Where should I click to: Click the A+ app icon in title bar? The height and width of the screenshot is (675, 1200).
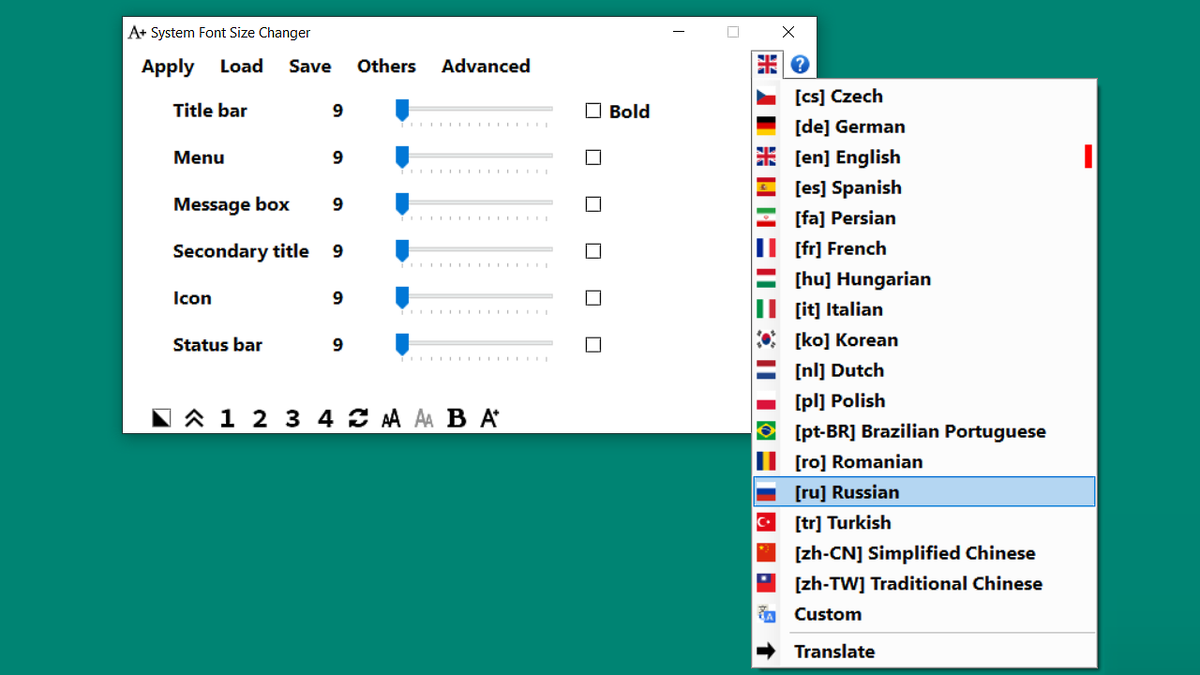pyautogui.click(x=137, y=32)
